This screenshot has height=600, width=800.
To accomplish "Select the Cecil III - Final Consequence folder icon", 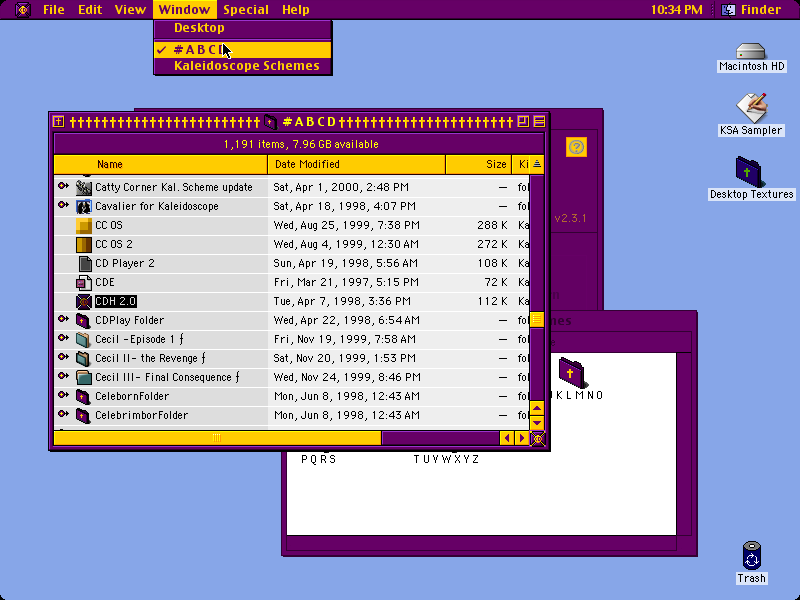I will coord(83,378).
